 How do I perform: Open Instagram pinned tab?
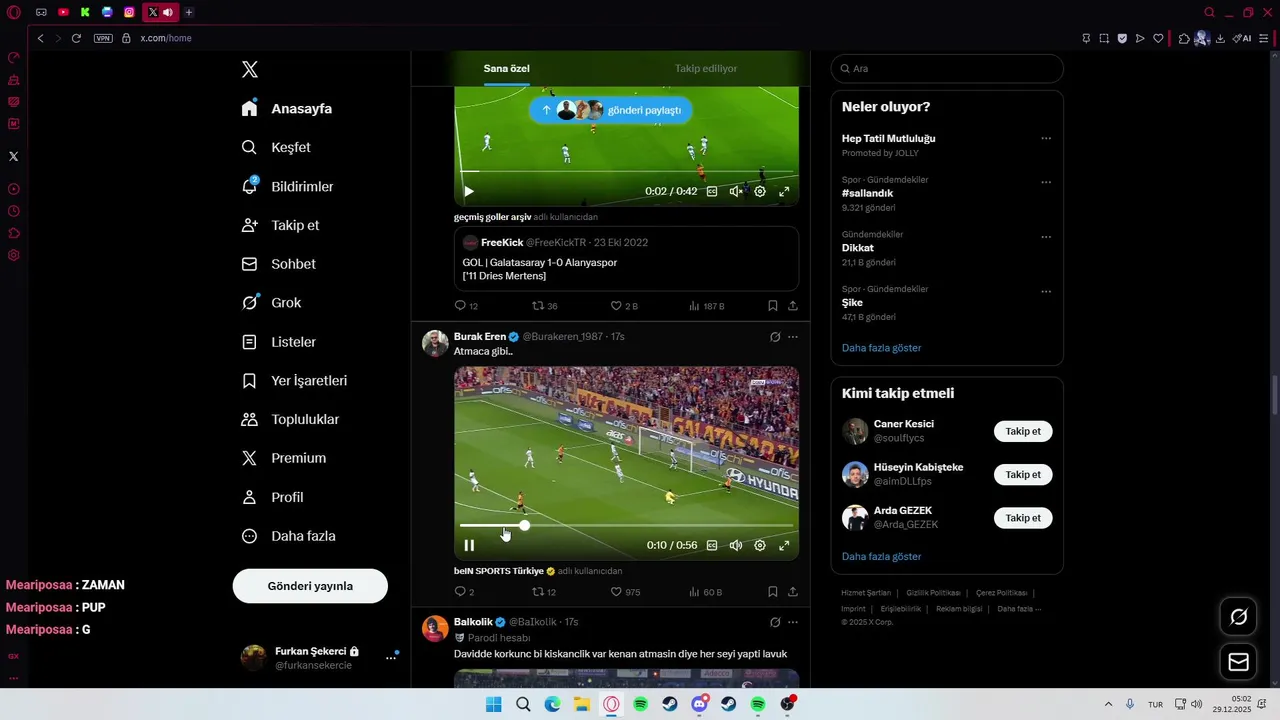pos(129,12)
